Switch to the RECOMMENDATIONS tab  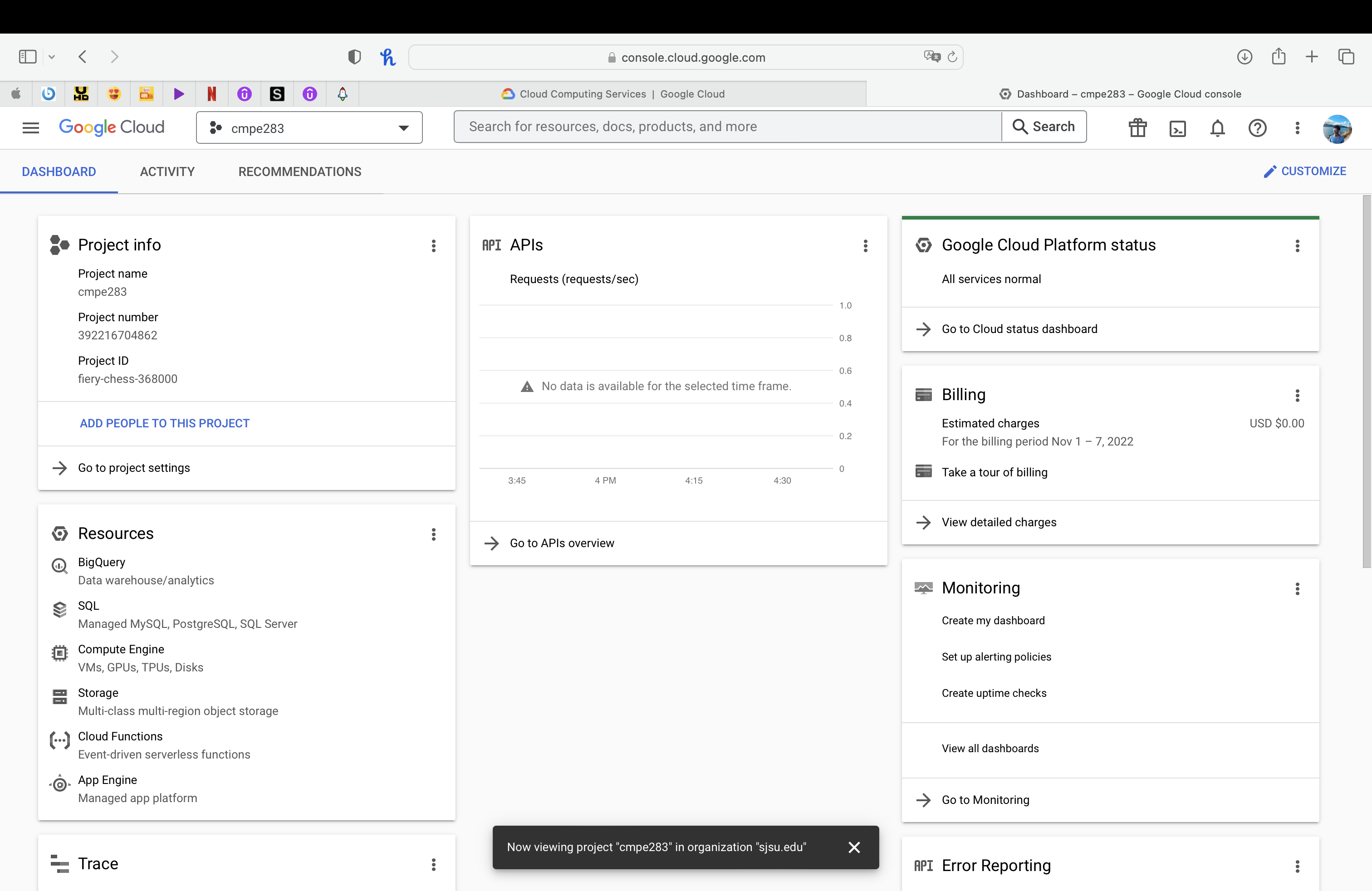[x=299, y=171]
